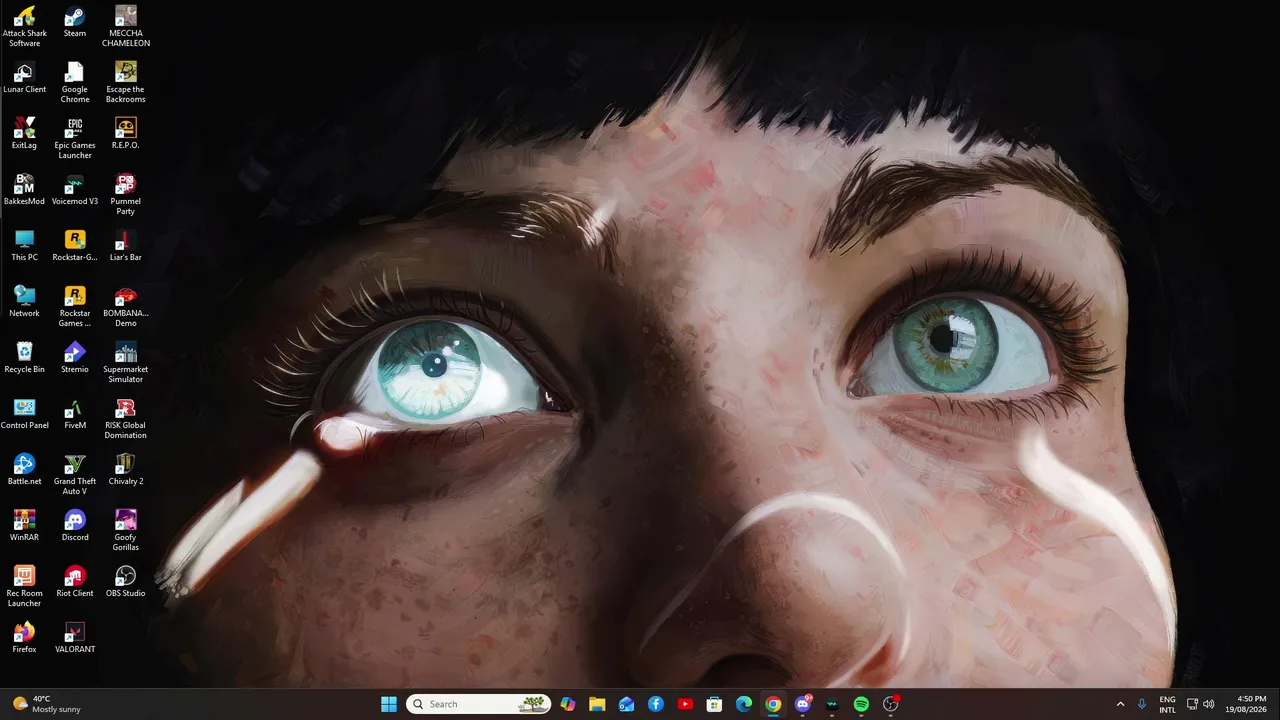Select the Rec Room Launcher desktop icon
Image resolution: width=1280 pixels, height=720 pixels.
(x=25, y=587)
